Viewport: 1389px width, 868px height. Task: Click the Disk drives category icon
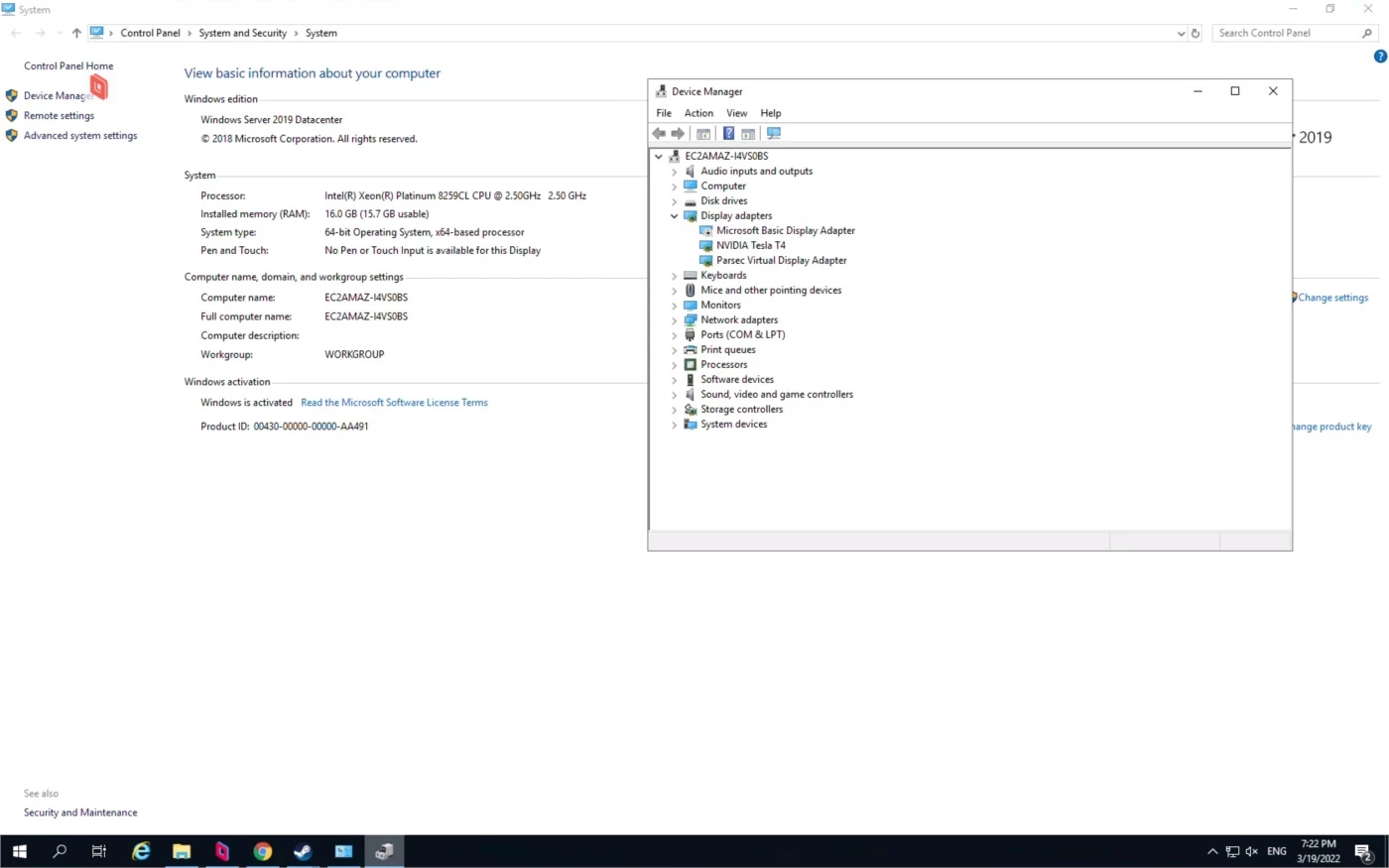pyautogui.click(x=691, y=200)
